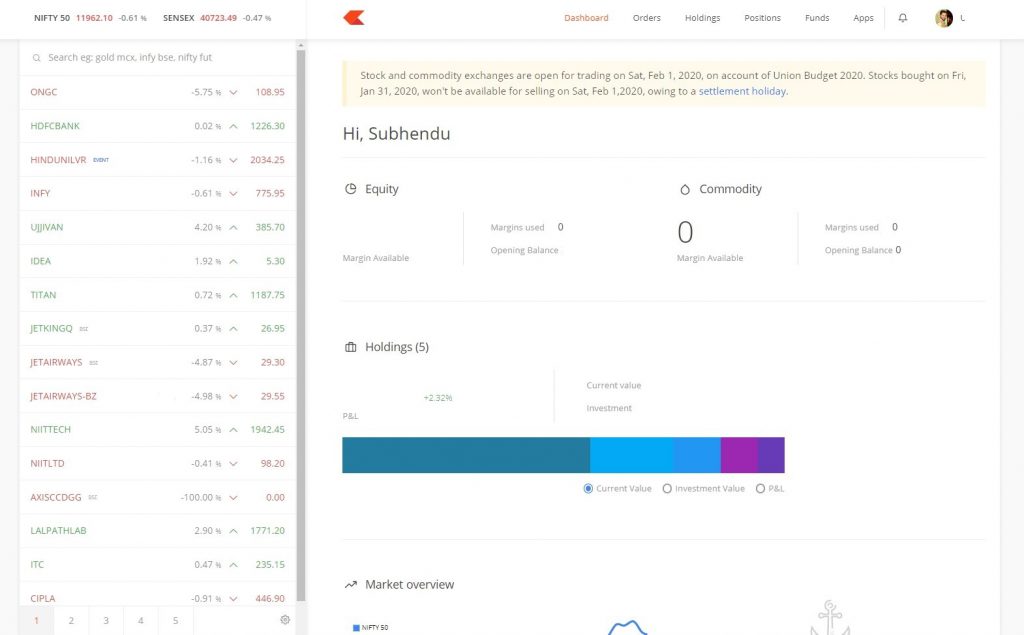Click the TITAN price 1187.75
This screenshot has width=1024, height=635.
[x=267, y=295]
